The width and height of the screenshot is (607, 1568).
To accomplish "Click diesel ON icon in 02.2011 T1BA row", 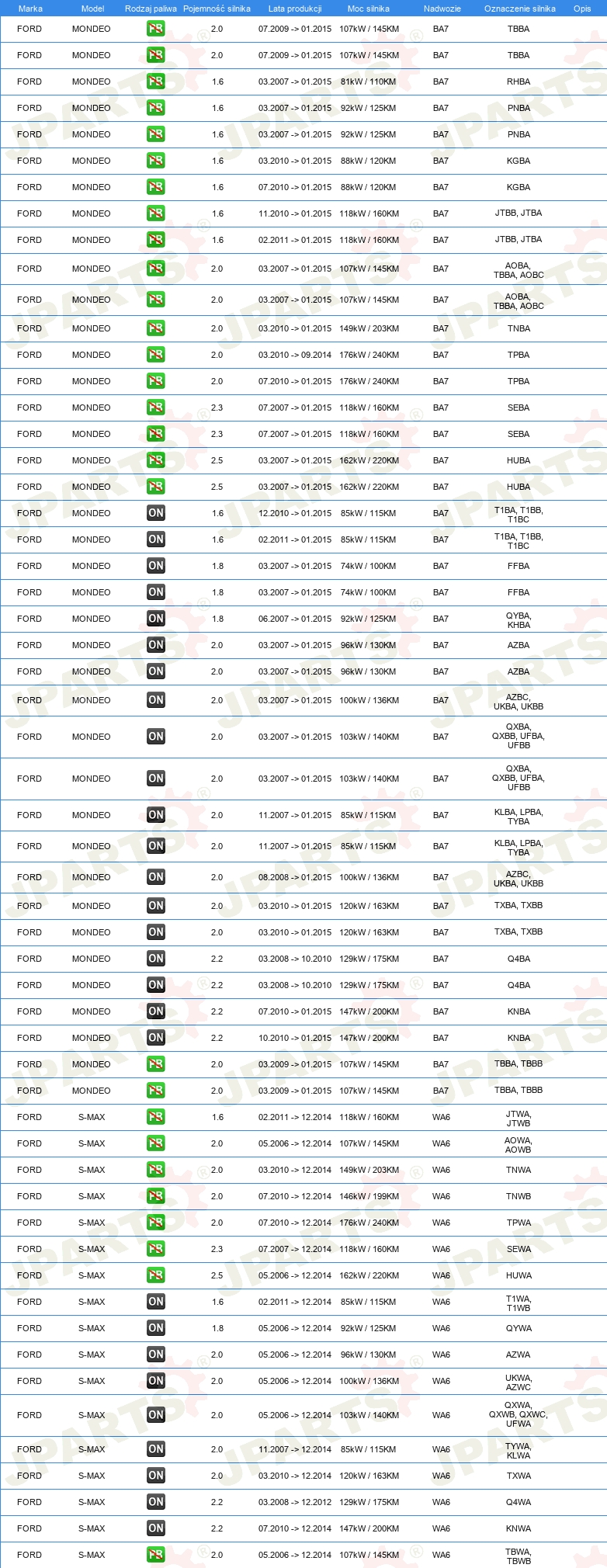I will coord(156,539).
